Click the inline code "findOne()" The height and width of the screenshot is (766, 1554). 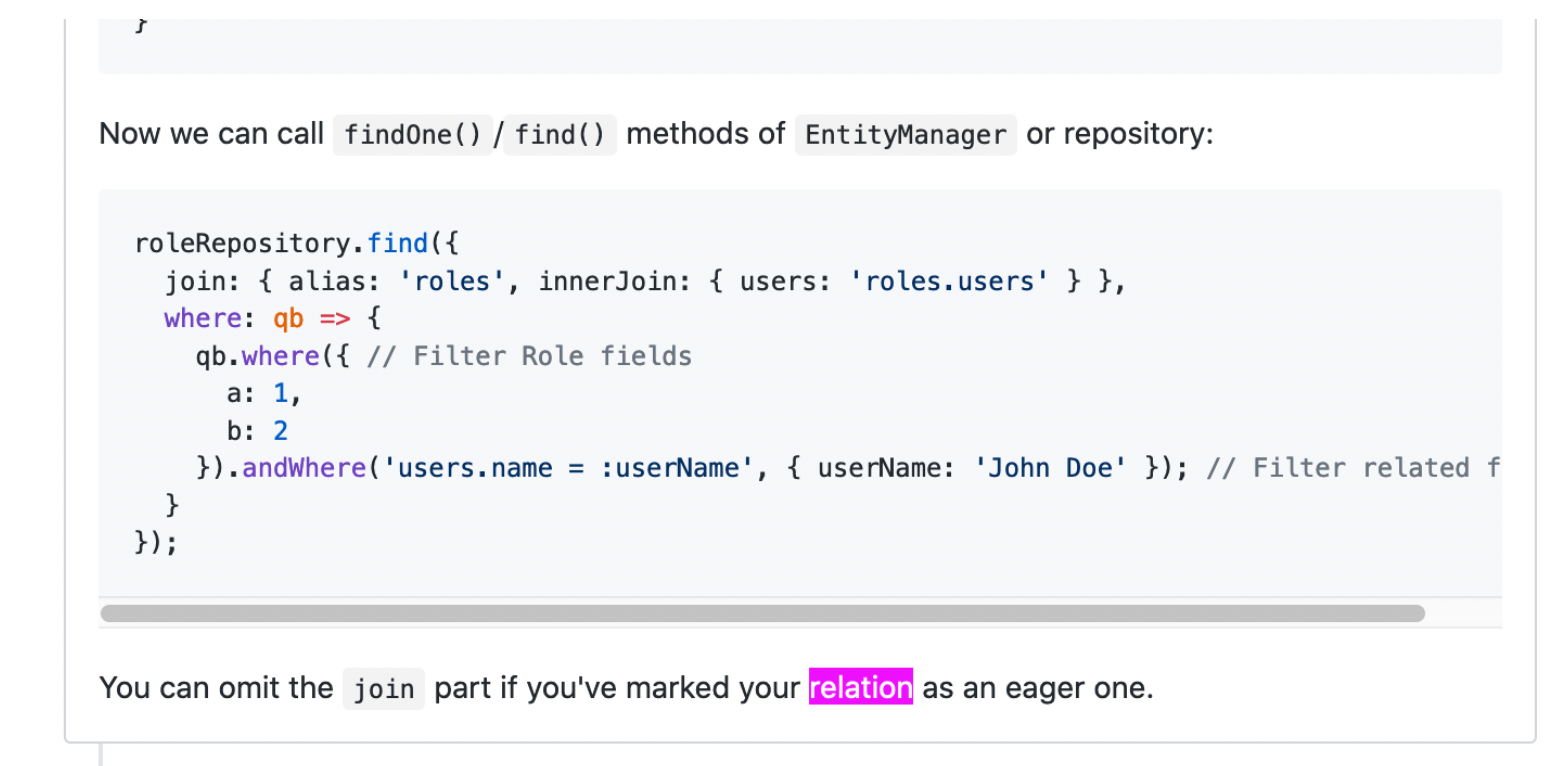point(412,135)
